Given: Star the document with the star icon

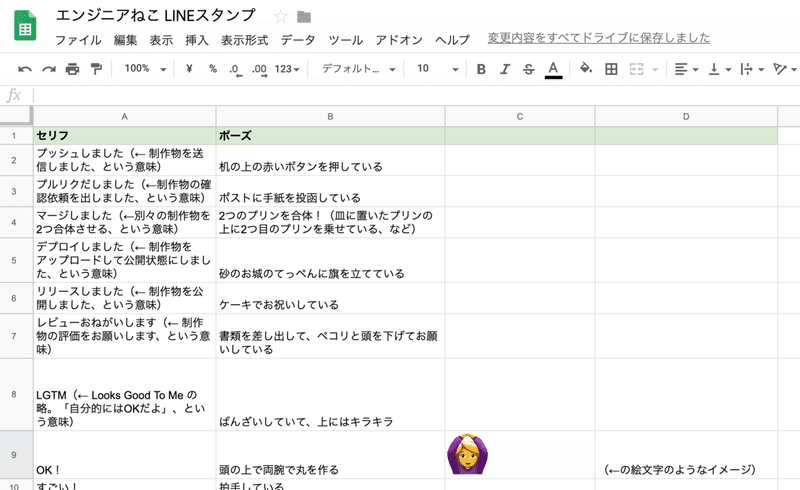Looking at the screenshot, I should [280, 17].
